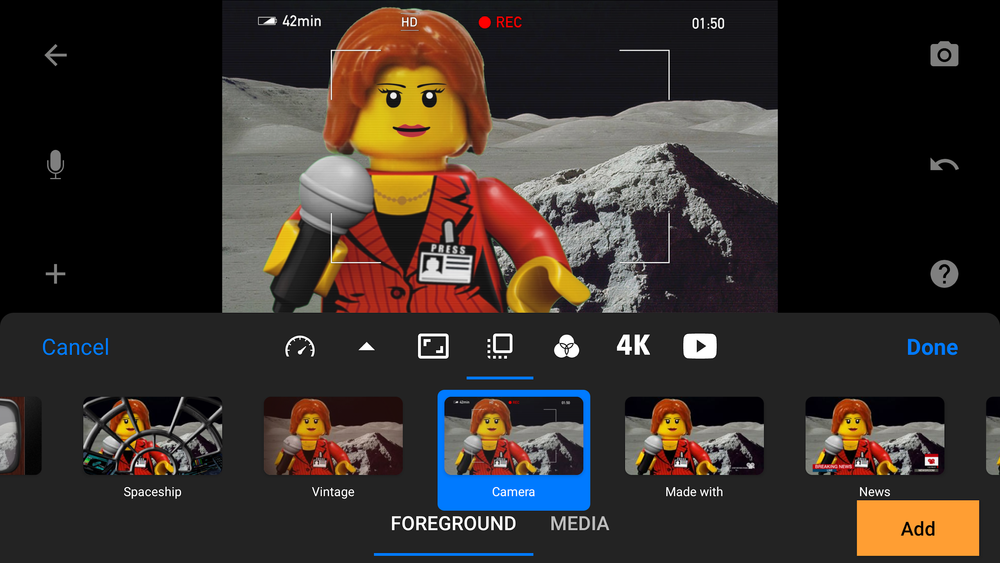Screen dimensions: 1000x563
Task: Tap the undo arrow icon
Action: [944, 165]
